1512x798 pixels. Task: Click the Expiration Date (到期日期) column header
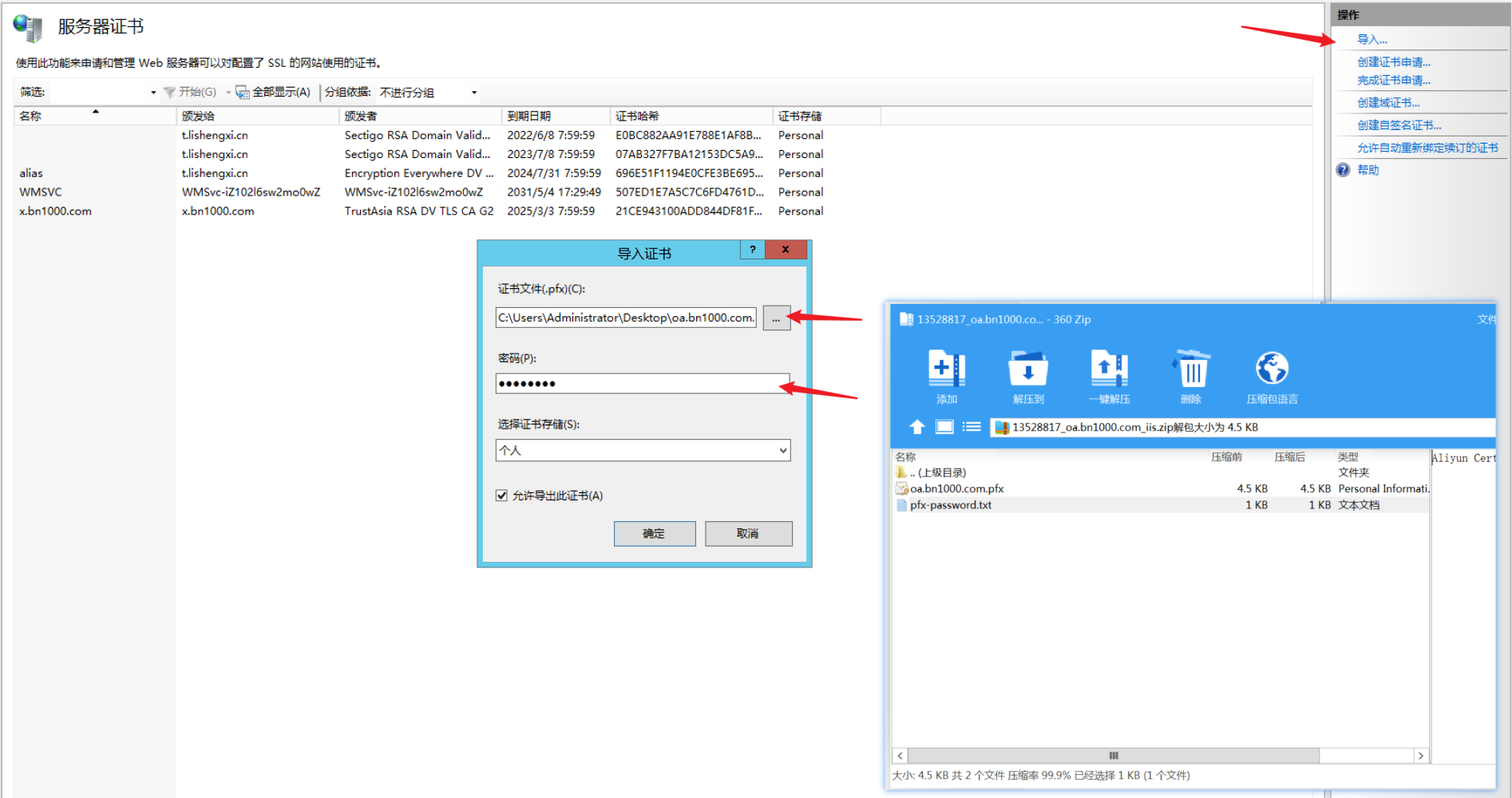[x=556, y=117]
